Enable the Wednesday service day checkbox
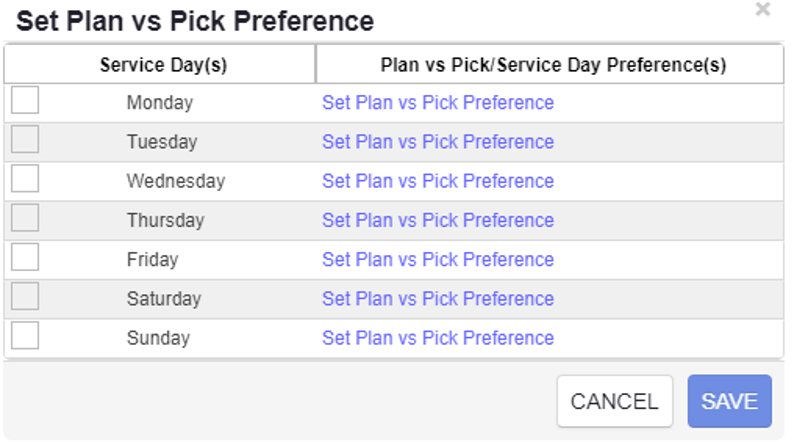This screenshot has width=806, height=442. click(25, 179)
